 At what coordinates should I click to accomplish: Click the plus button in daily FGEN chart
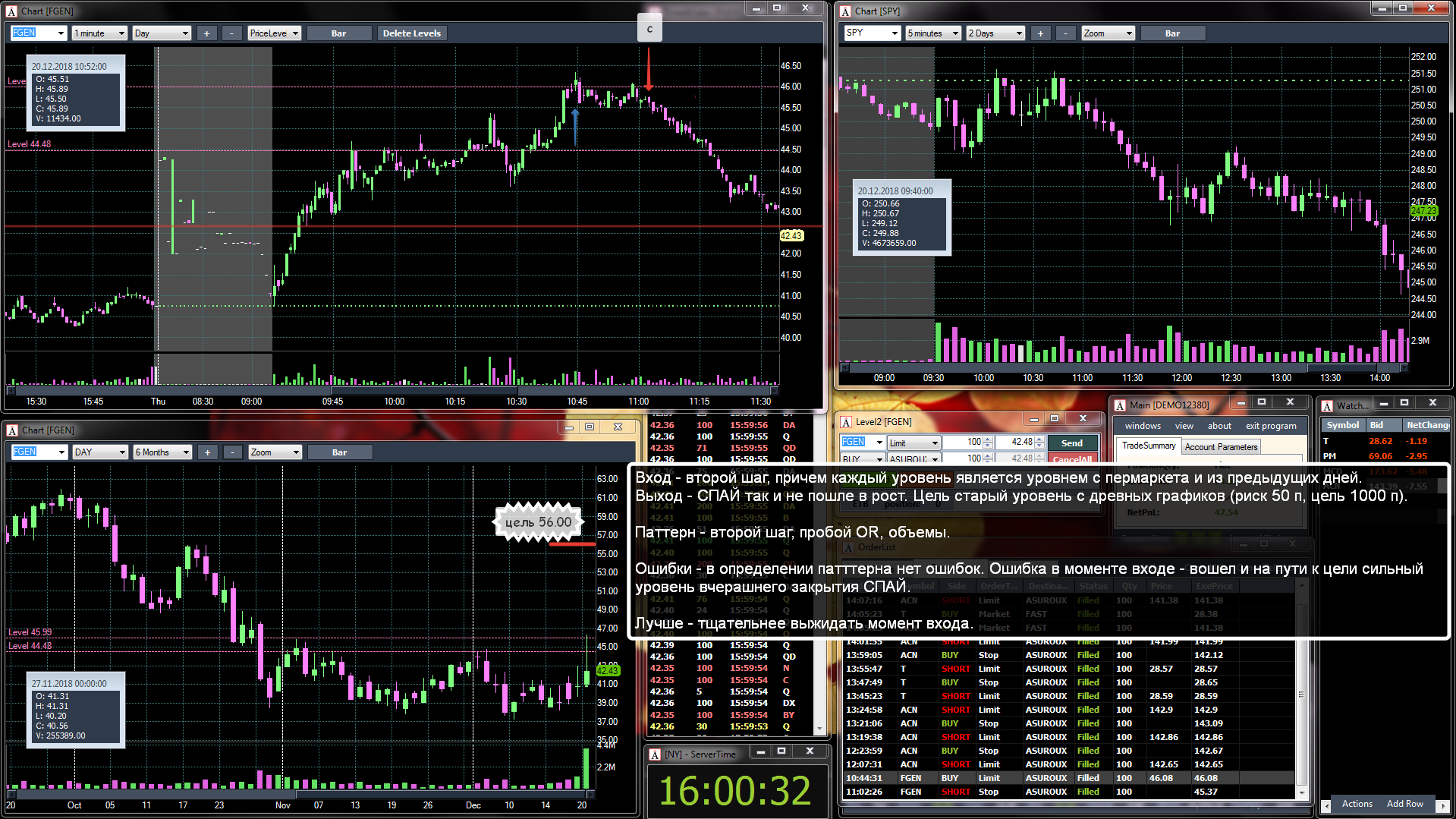pos(207,452)
